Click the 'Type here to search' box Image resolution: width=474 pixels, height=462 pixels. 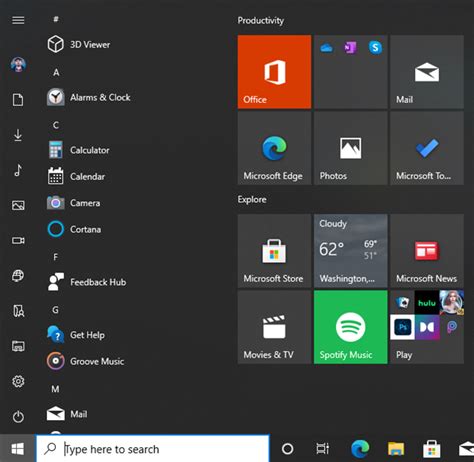point(152,449)
